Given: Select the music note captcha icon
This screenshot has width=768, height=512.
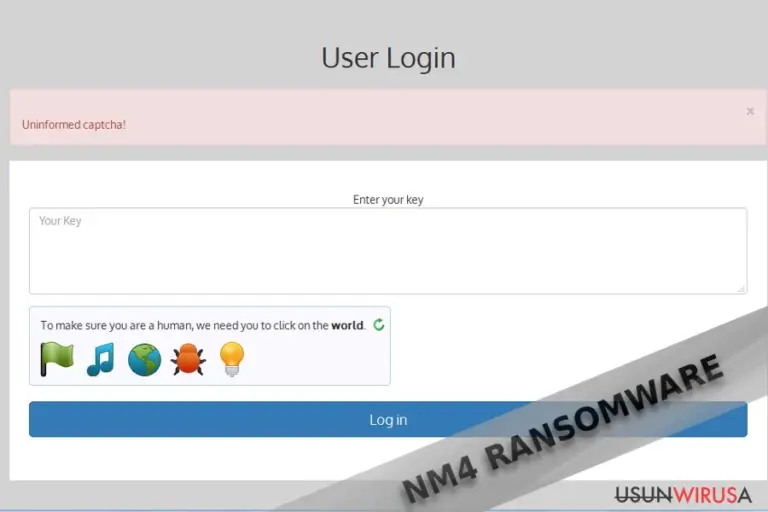Looking at the screenshot, I should pos(100,359).
